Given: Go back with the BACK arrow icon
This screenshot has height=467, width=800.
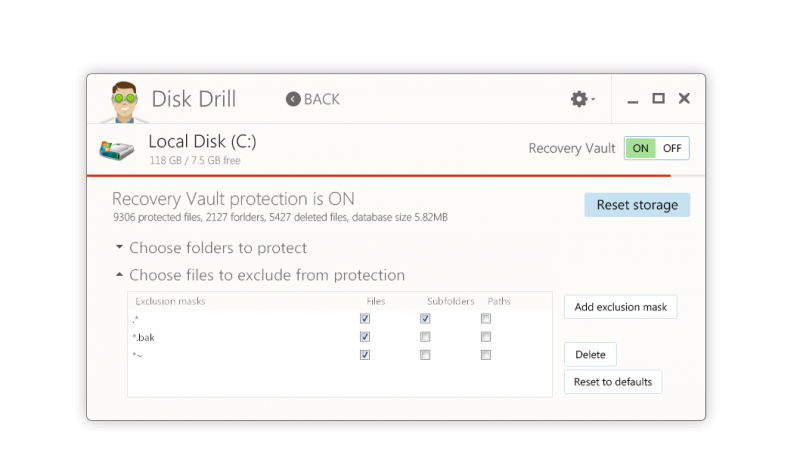Looking at the screenshot, I should (293, 99).
